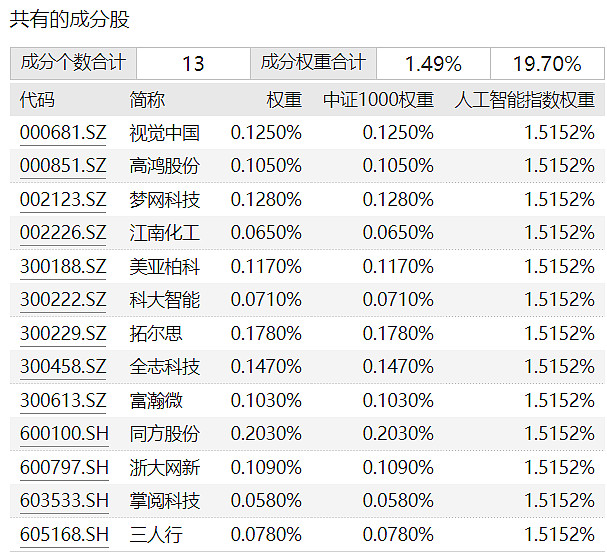Click the 中证1000权重 column header
The width and height of the screenshot is (607, 557).
379,100
